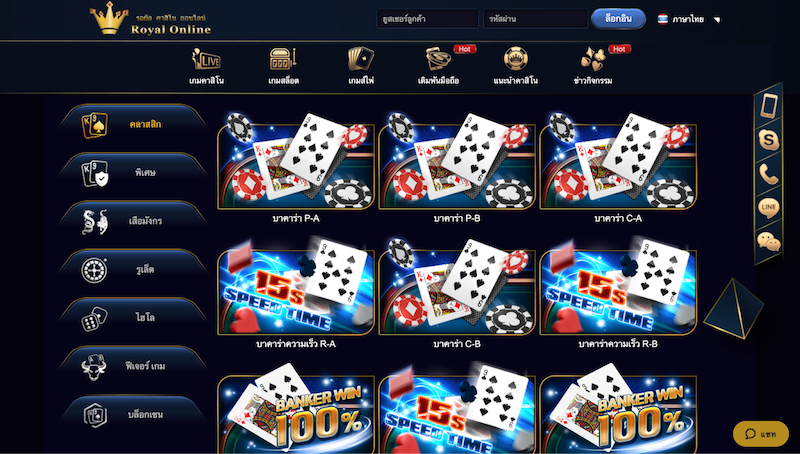The height and width of the screenshot is (454, 800).
Task: Open the แชท chat button
Action: click(x=761, y=434)
